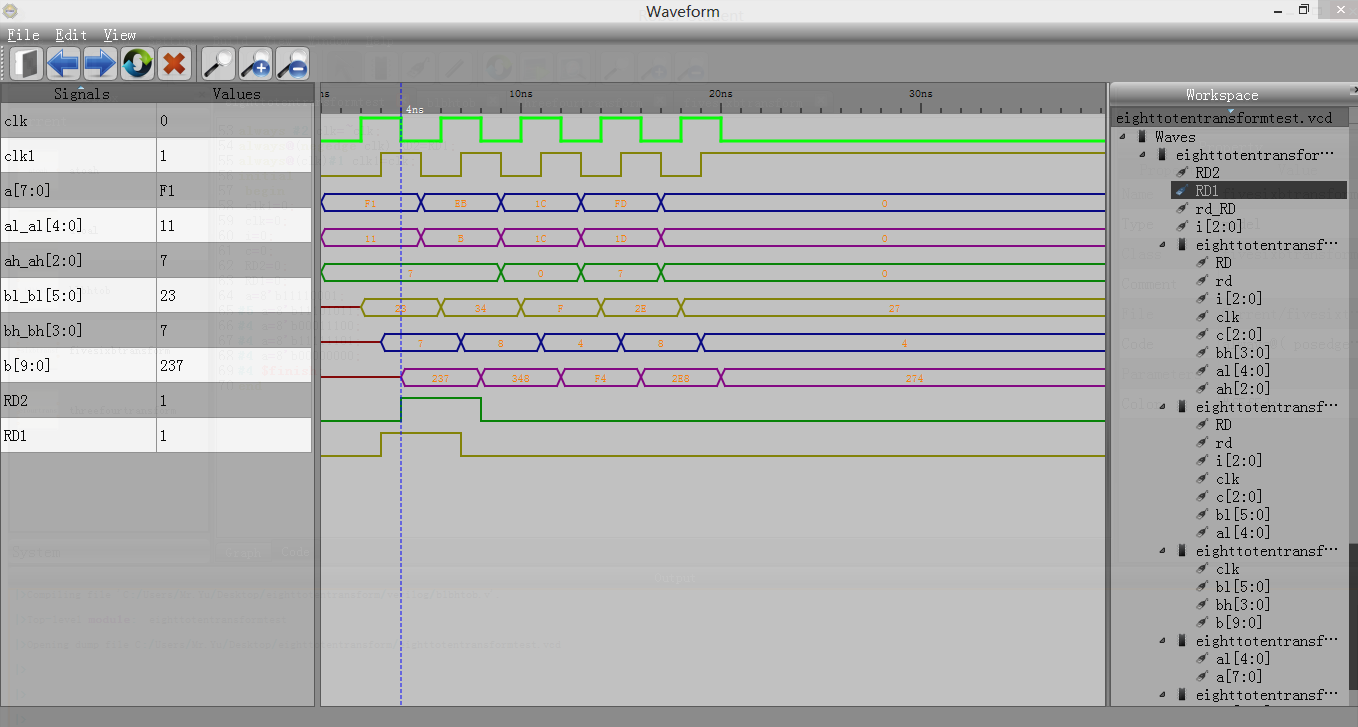
Task: Select the RD1 row in Signals list
Action: 157,436
